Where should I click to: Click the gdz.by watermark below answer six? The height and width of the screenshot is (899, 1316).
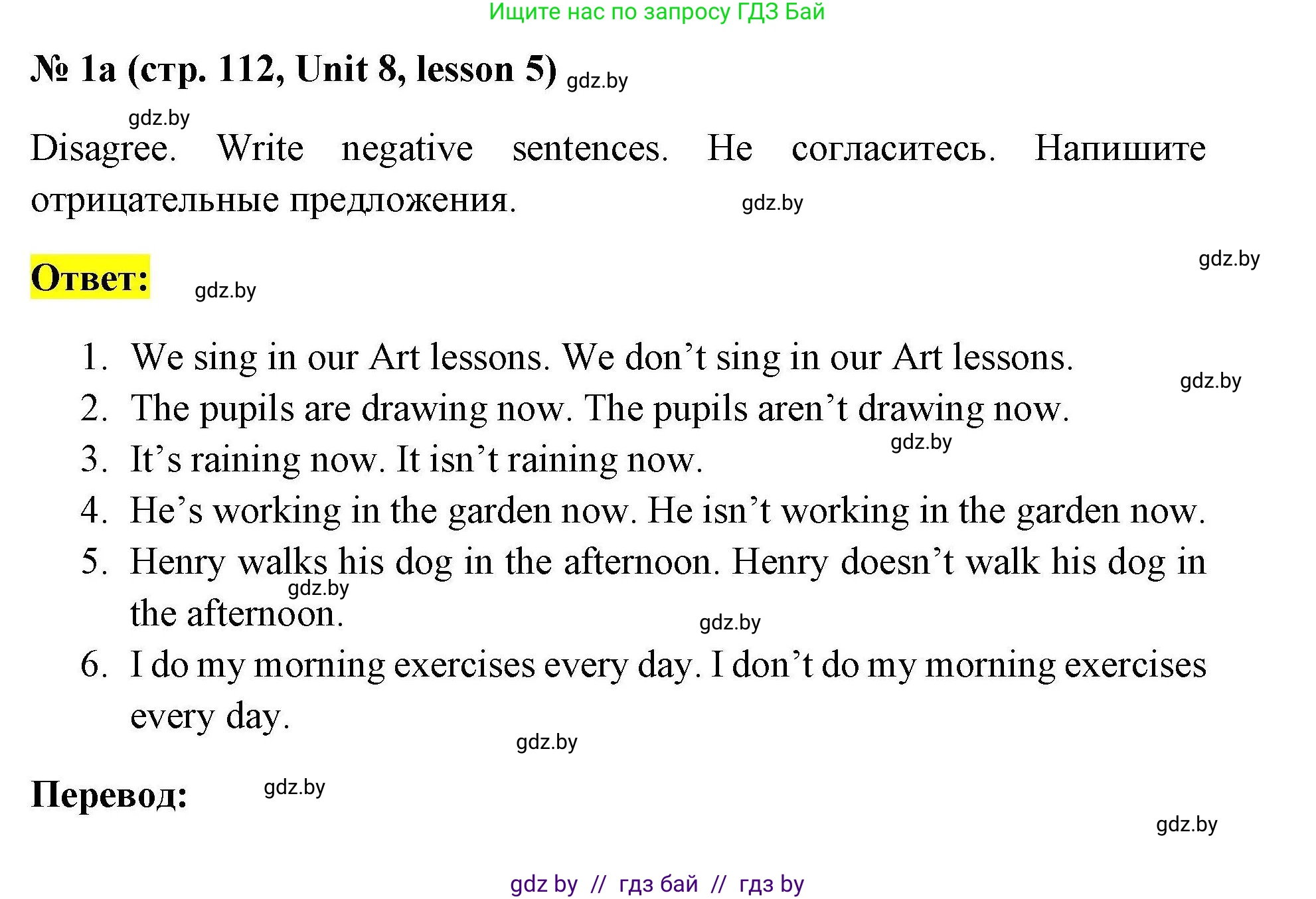546,742
